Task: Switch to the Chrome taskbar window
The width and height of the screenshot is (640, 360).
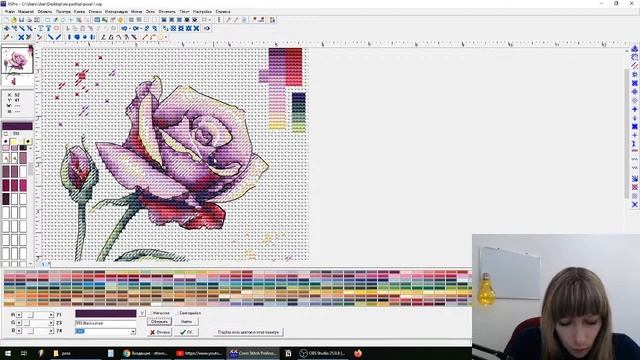Action: pyautogui.click(x=146, y=353)
